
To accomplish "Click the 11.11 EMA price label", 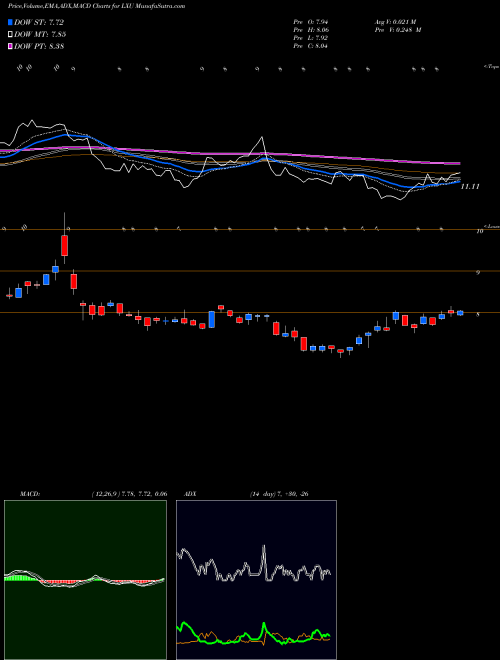I will [x=470, y=186].
